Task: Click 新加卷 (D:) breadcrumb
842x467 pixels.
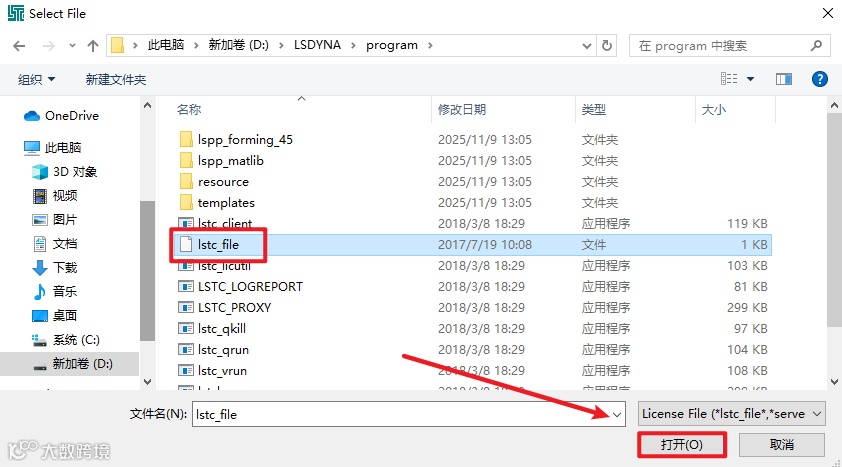Action: [238, 45]
